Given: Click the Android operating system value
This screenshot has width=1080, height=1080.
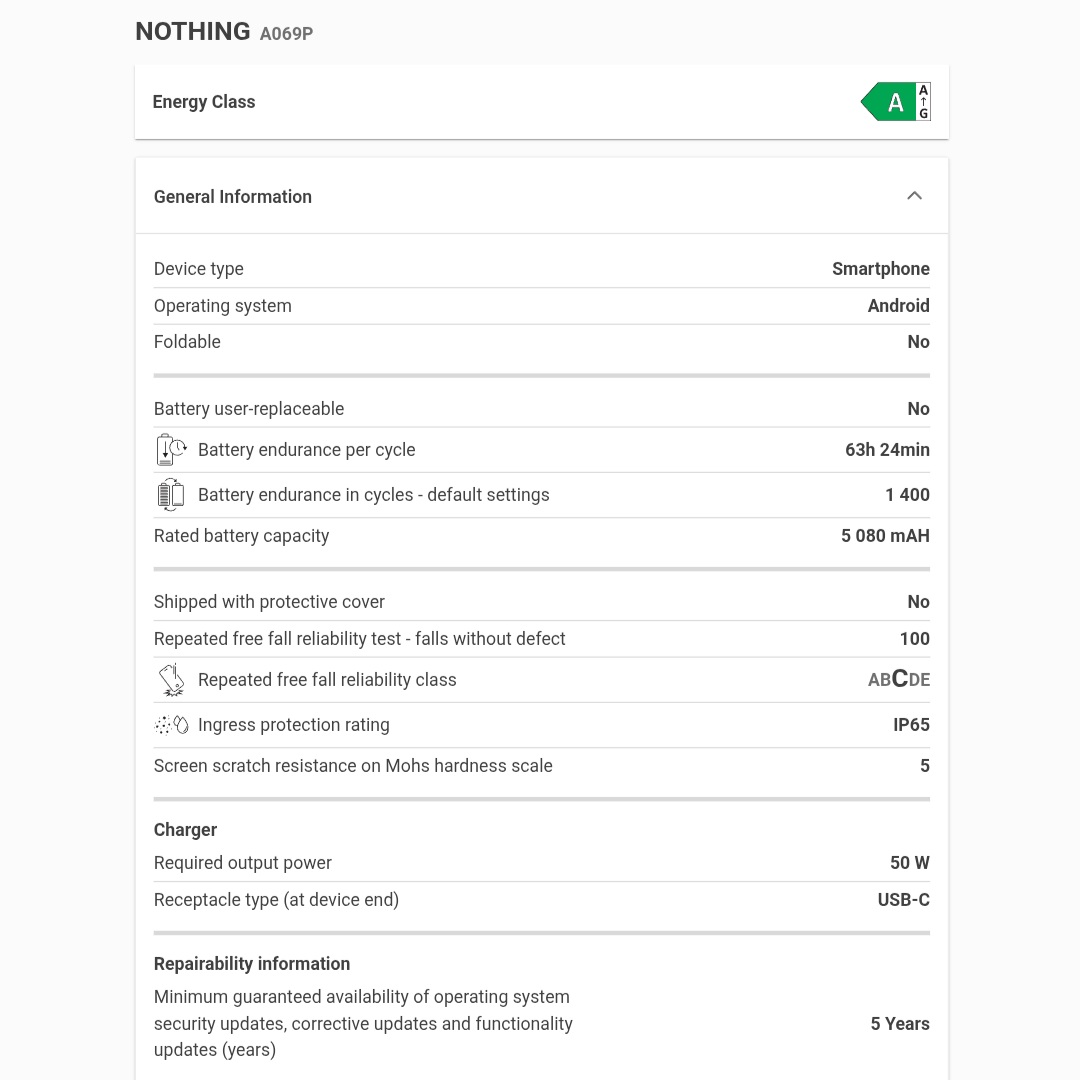Looking at the screenshot, I should (x=898, y=305).
